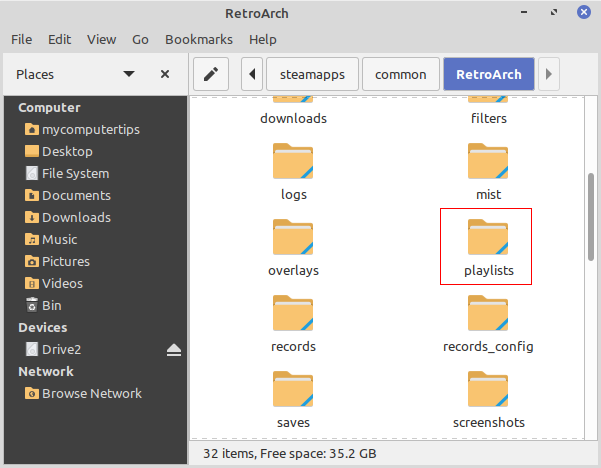This screenshot has height=468, width=601.
Task: Open the Places sidebar dropdown arrow
Action: pos(129,74)
